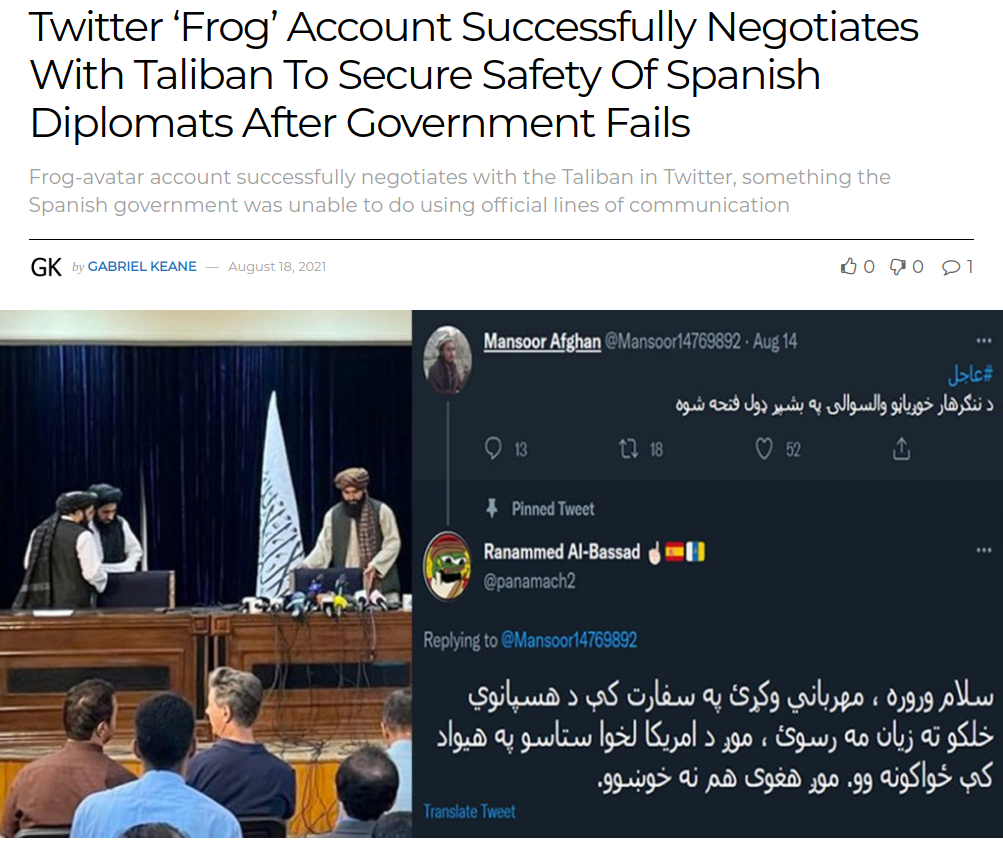
Task: Click the article headline about Frog Account
Action: click(473, 75)
